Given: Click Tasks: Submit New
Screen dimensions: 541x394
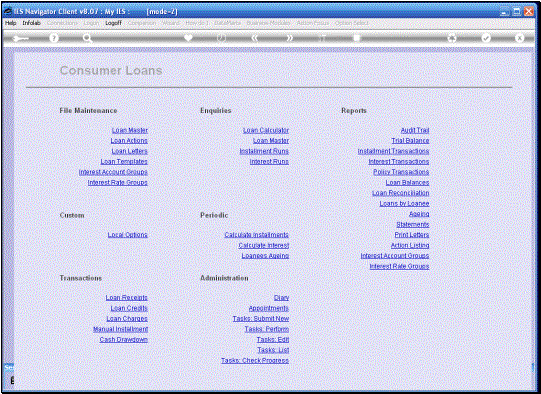Looking at the screenshot, I should click(261, 318).
